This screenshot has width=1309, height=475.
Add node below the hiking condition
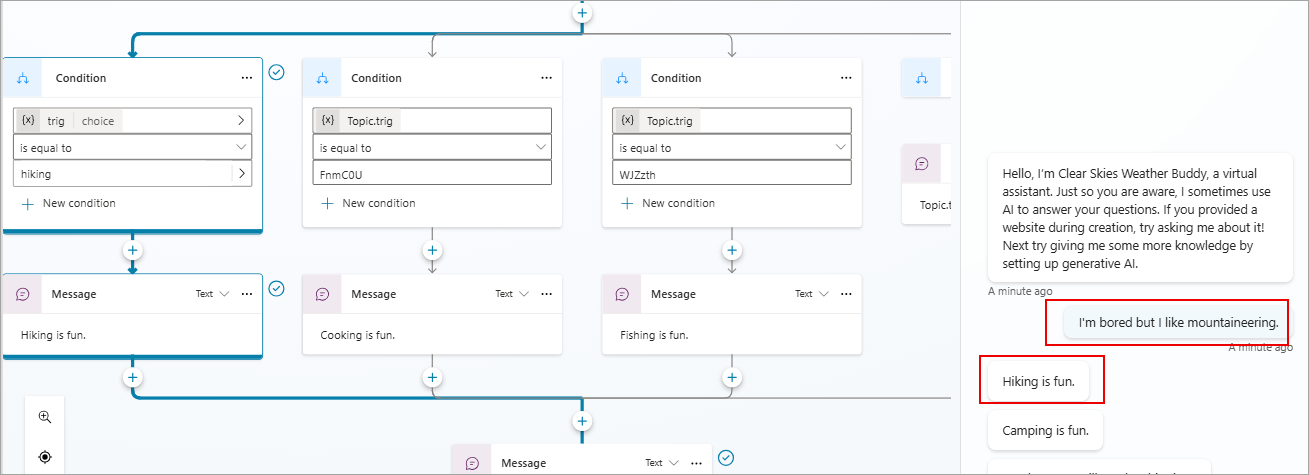point(132,250)
